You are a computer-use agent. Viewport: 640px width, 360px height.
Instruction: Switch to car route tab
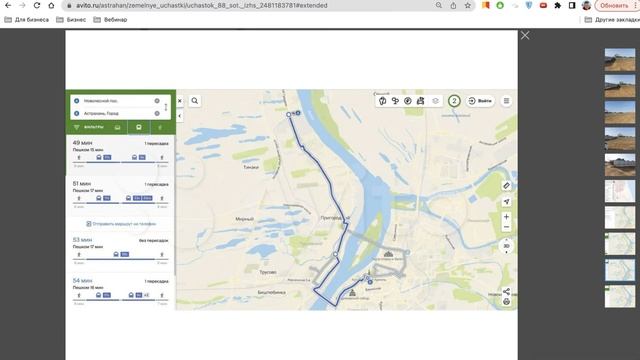tap(118, 127)
